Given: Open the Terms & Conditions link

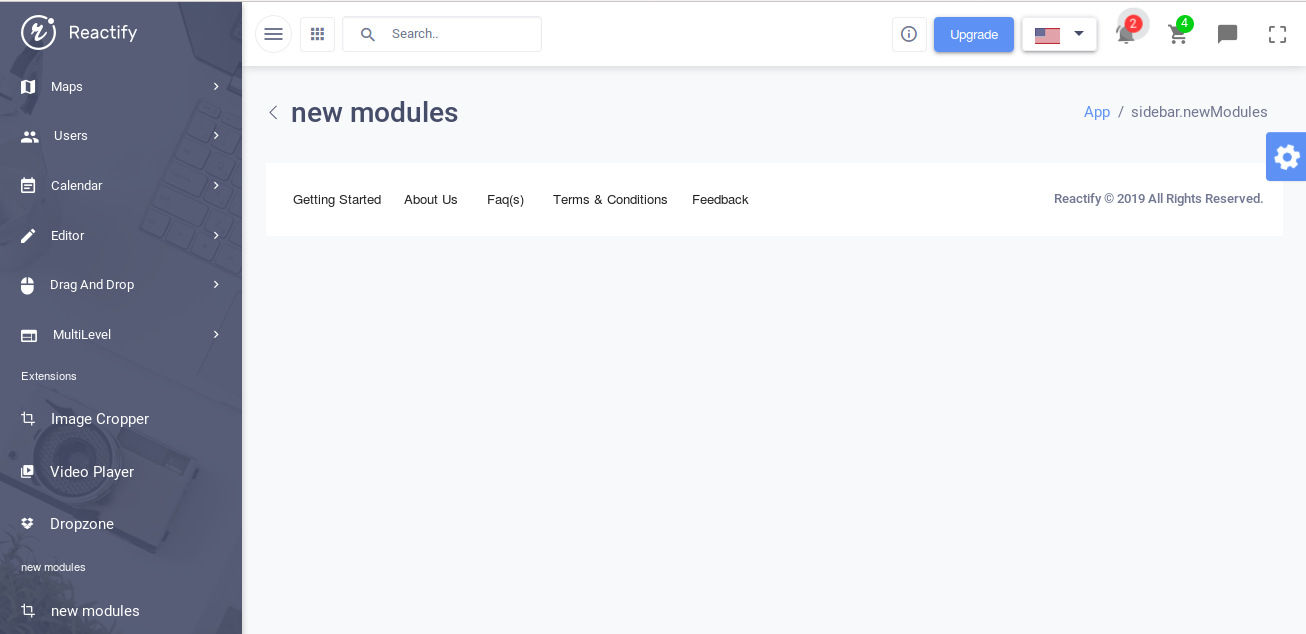Looking at the screenshot, I should tap(610, 199).
